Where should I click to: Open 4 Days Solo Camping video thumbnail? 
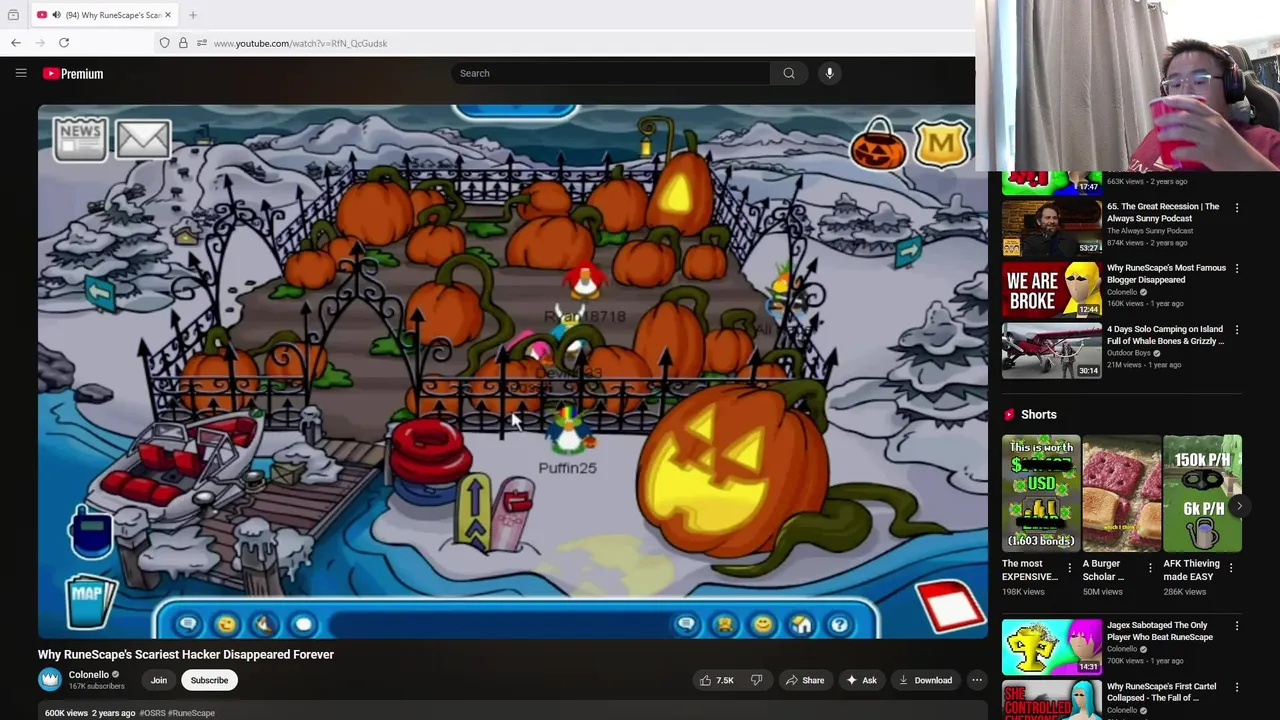pos(1052,350)
